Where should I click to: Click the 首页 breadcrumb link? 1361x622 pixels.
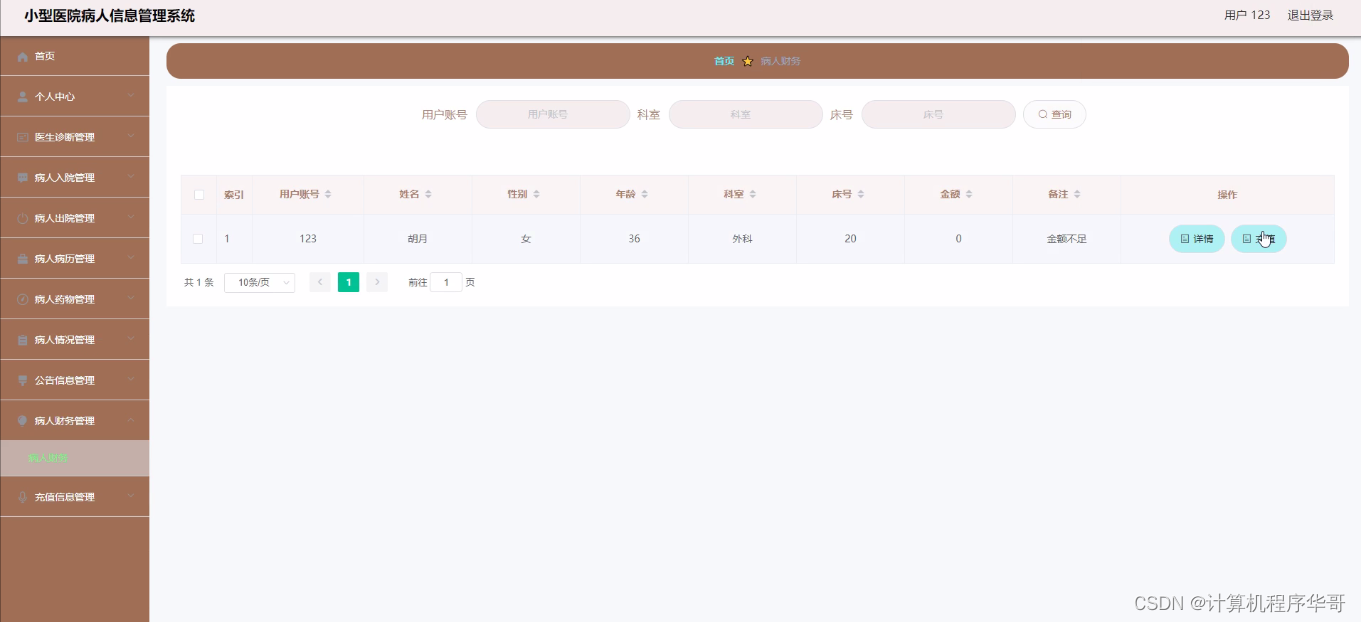tap(724, 61)
